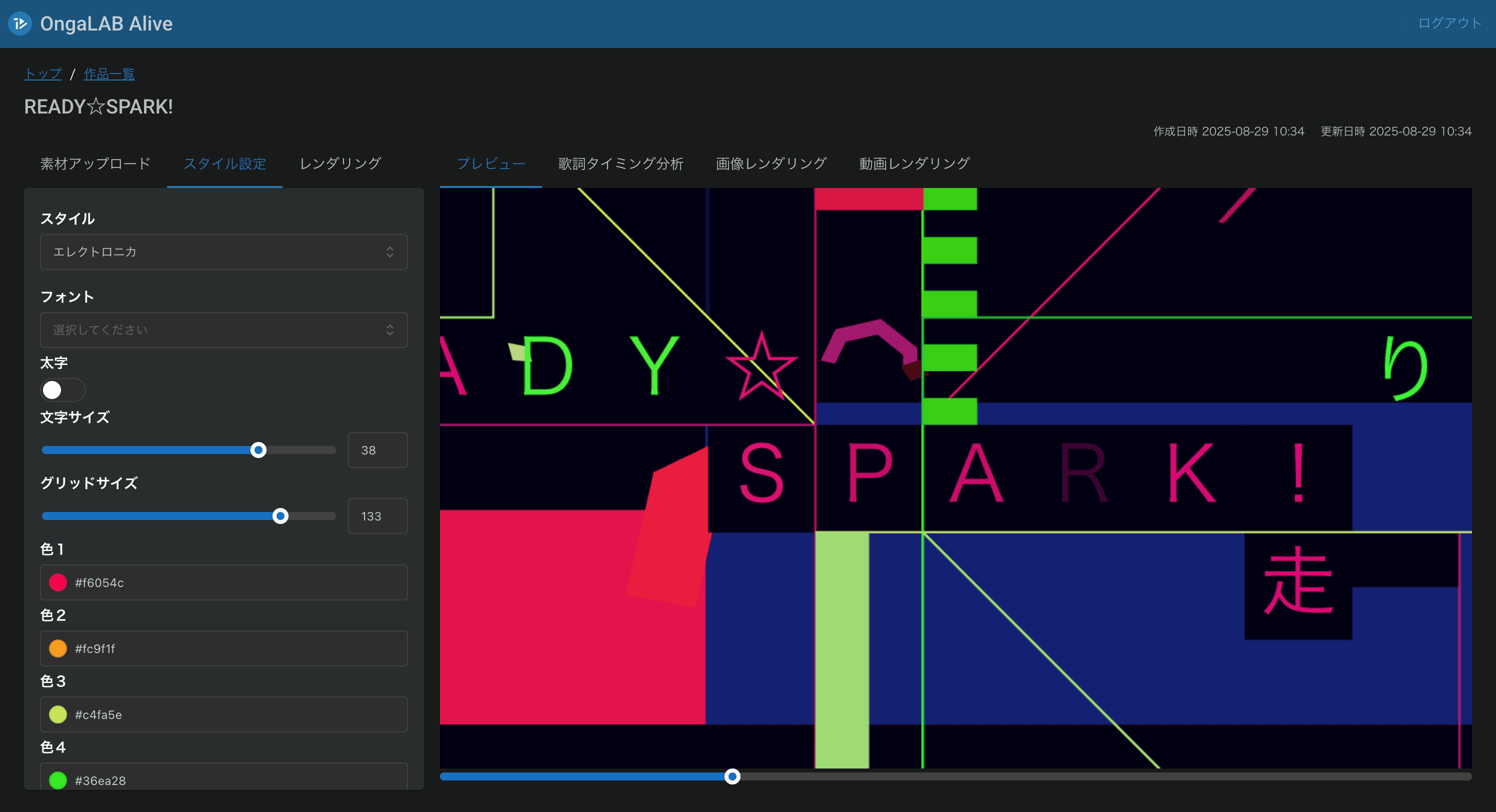1496x812 pixels.
Task: Click the 文字サイズ slider handle
Action: coord(258,450)
